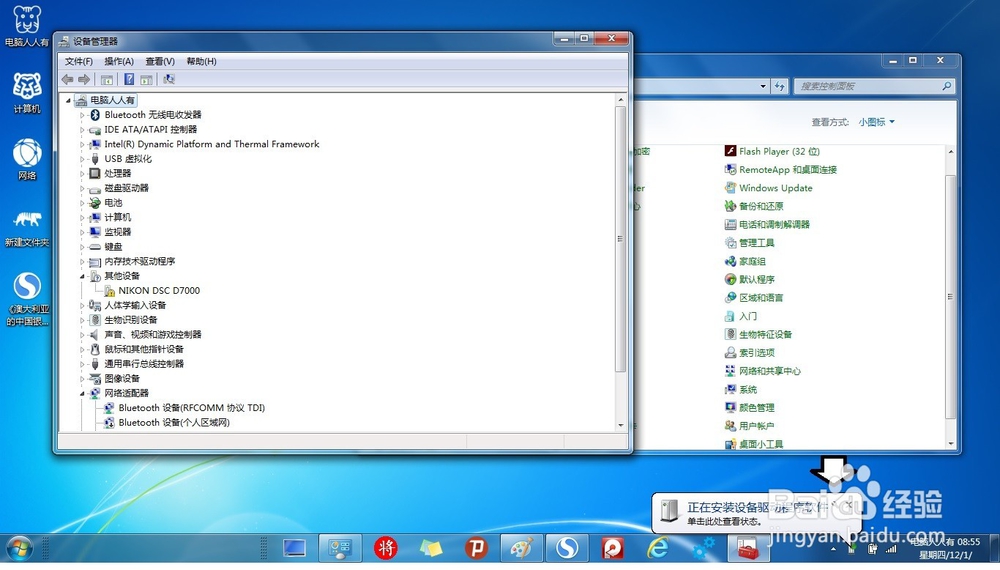
Task: Click the 家庭组 icon
Action: pyautogui.click(x=730, y=261)
